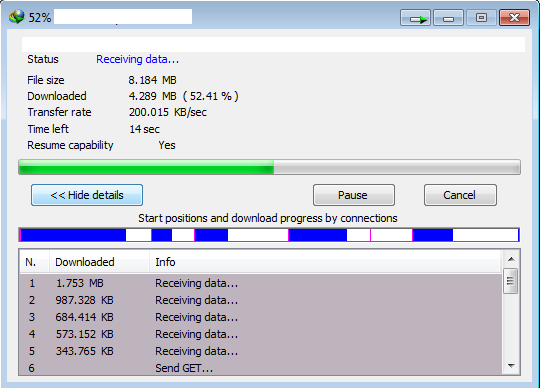Select connection row with 987.328 KB

260,300
